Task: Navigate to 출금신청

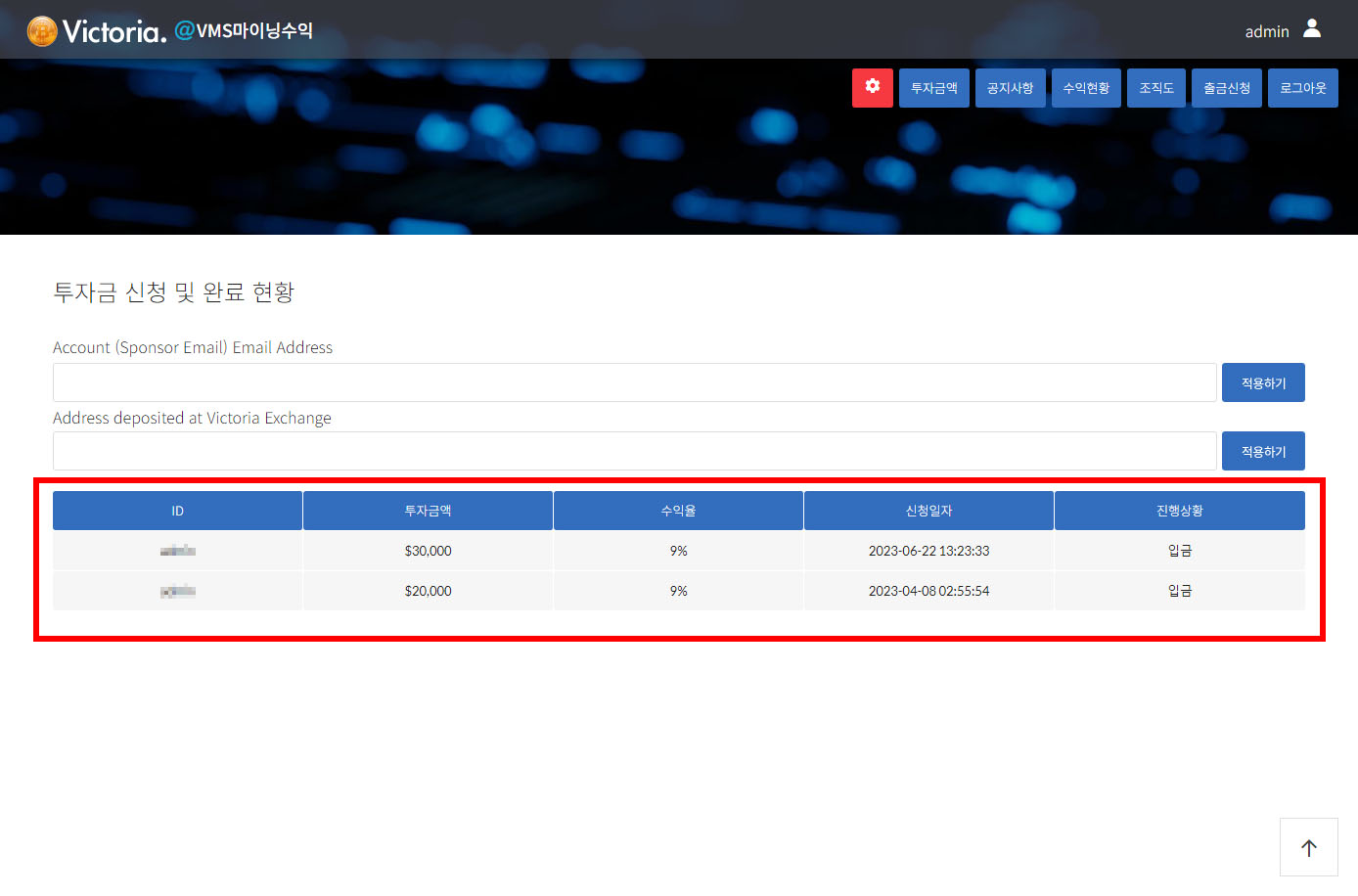Action: 1226,88
